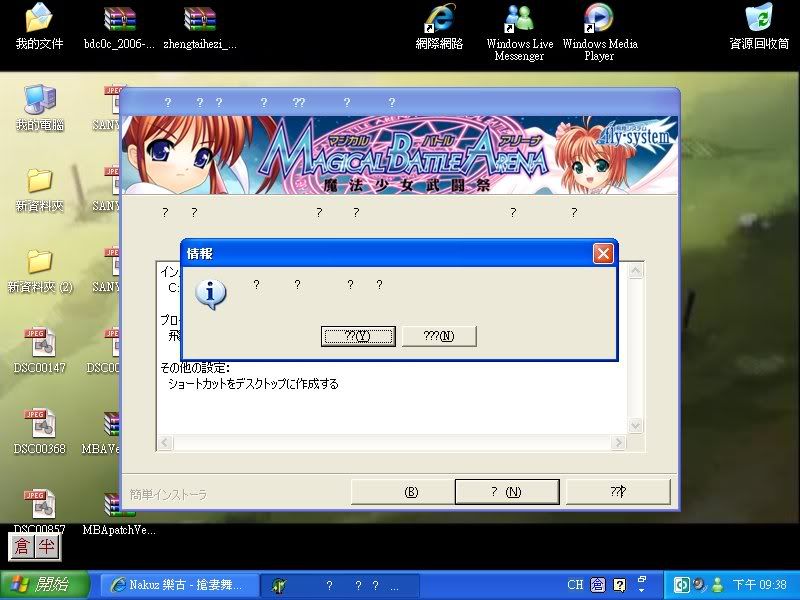Click the info icon in 情報 dialog
The image size is (800, 600).
click(x=211, y=294)
